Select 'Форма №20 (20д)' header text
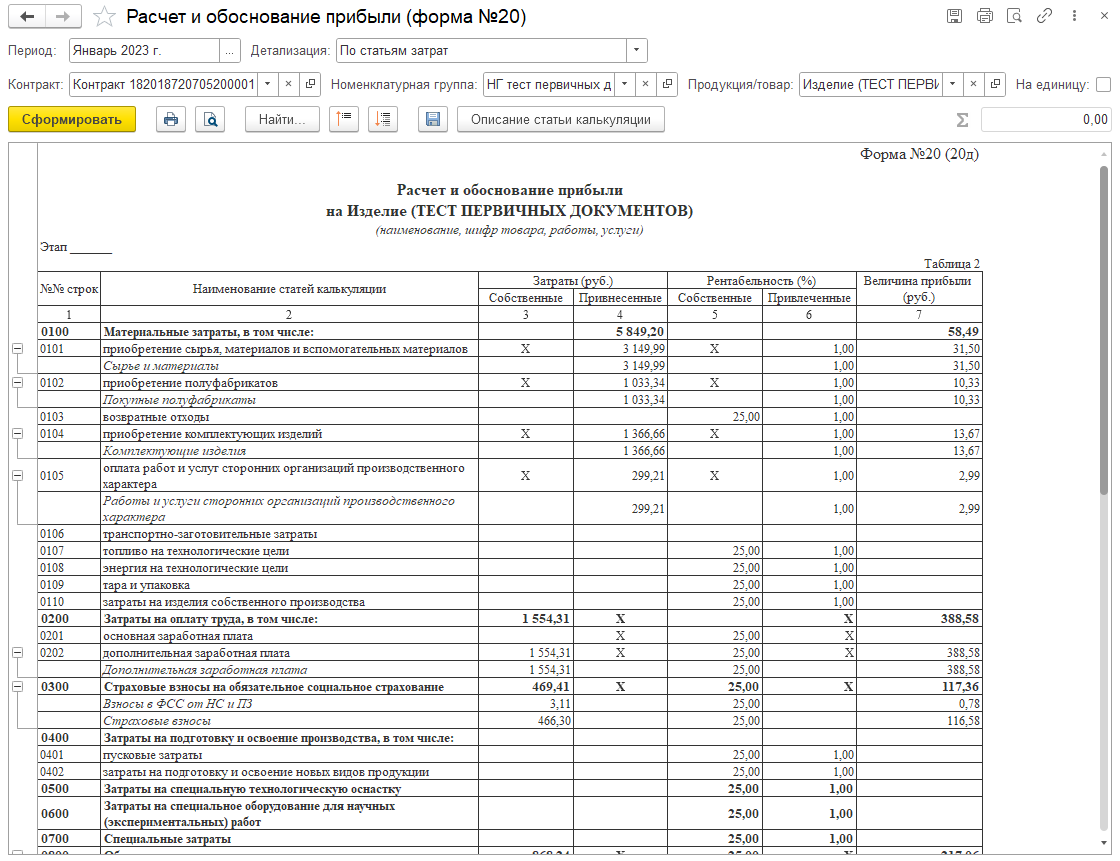 (919, 154)
